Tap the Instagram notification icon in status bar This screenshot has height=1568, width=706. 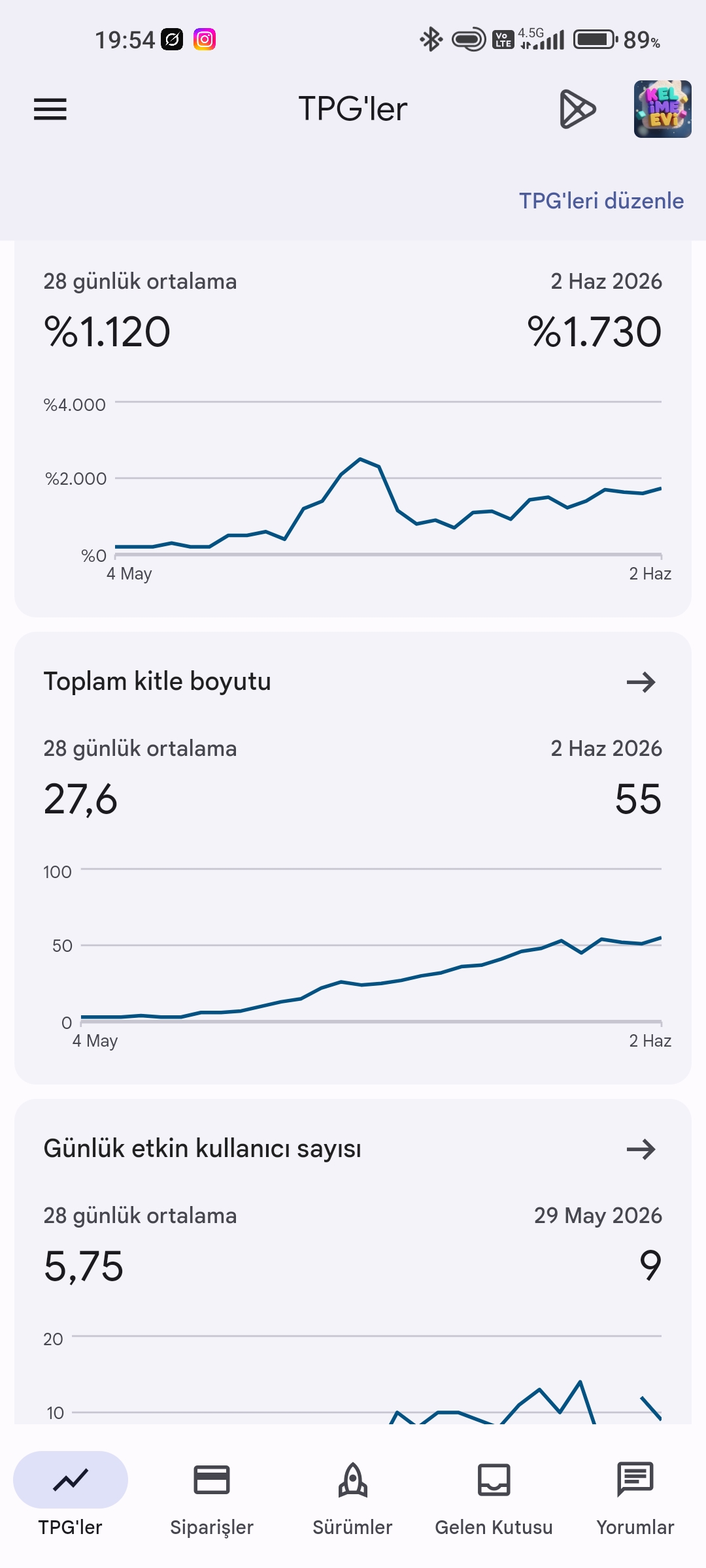tap(205, 39)
